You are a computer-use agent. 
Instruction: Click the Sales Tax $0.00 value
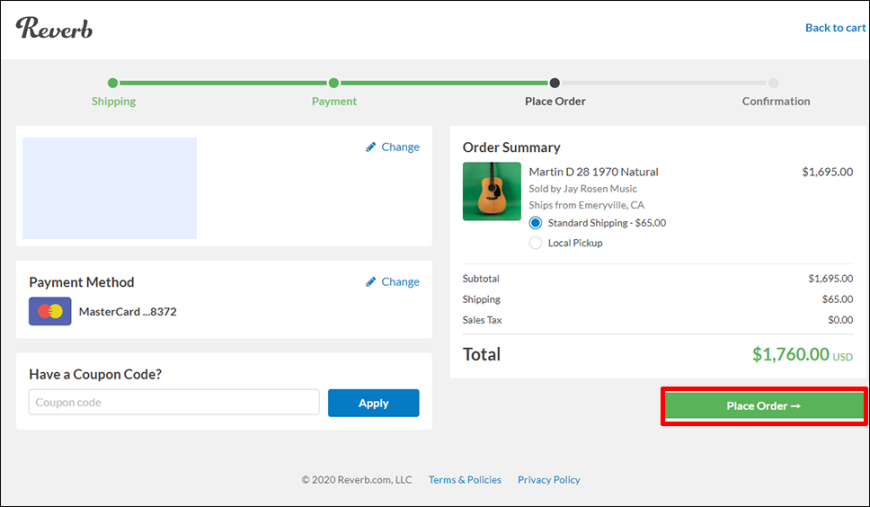click(x=840, y=320)
